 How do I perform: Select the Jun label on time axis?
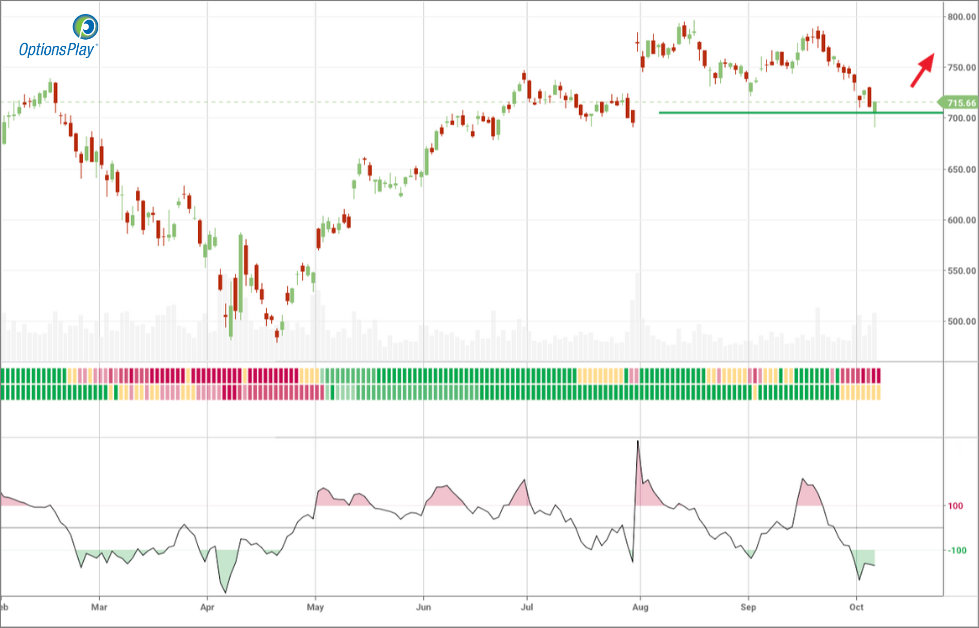423,606
